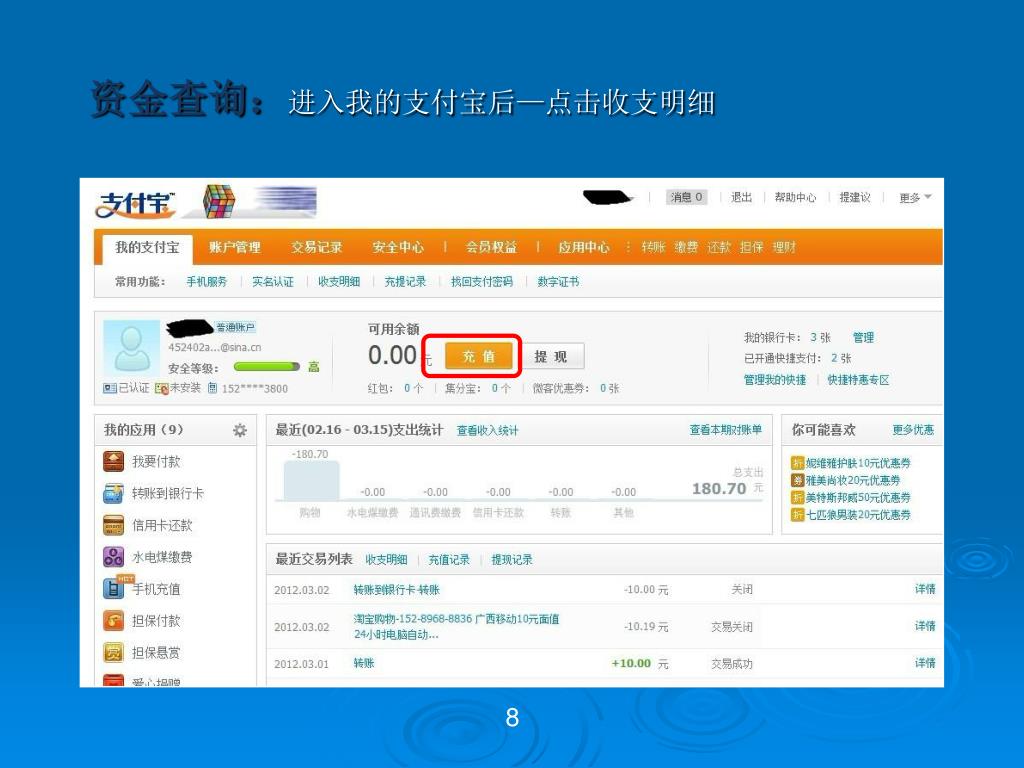Screen dimensions: 1024x768
Task: Click the Alipay logo
Action: coord(135,204)
